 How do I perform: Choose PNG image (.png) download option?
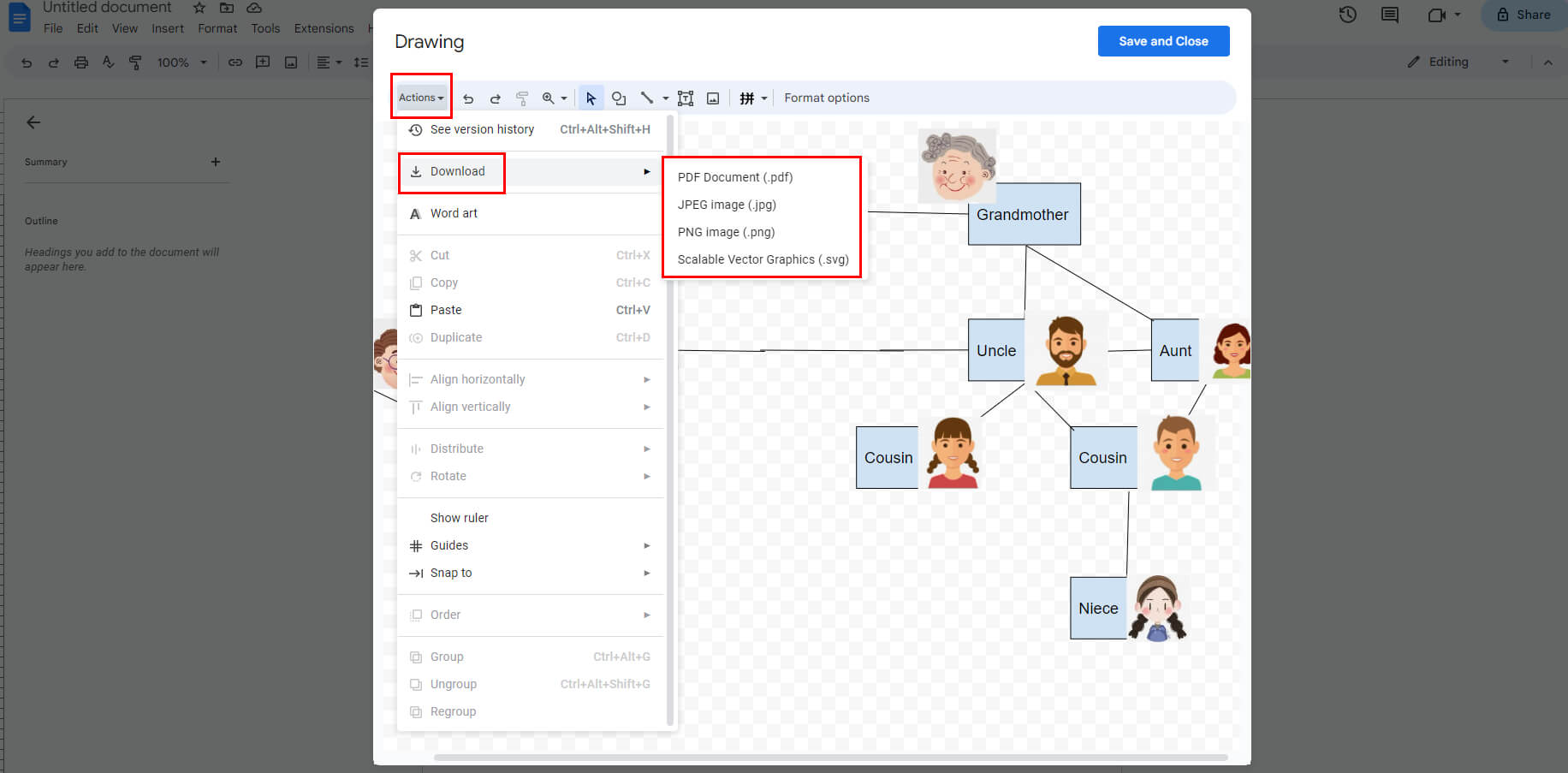726,232
